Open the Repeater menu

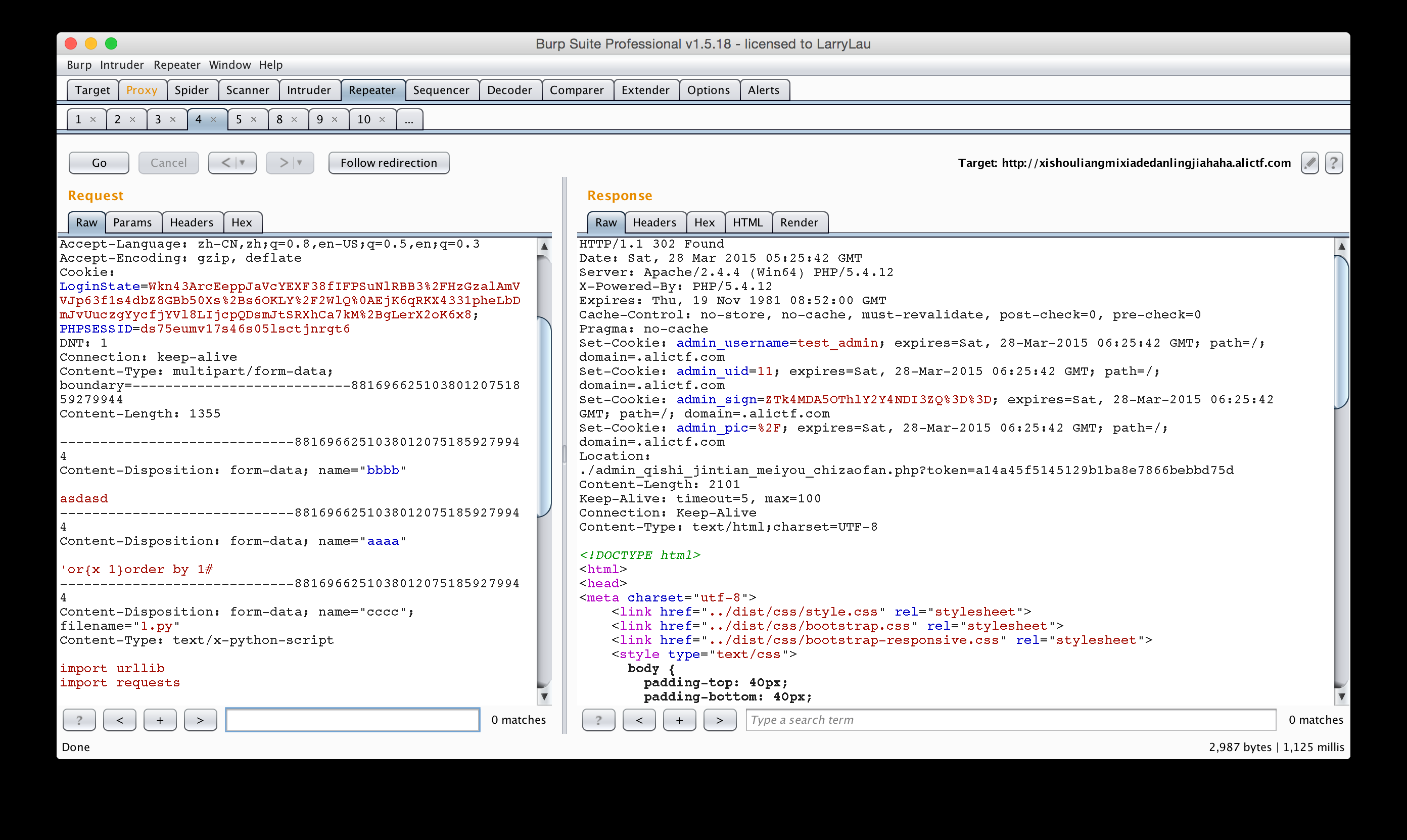tap(177, 65)
